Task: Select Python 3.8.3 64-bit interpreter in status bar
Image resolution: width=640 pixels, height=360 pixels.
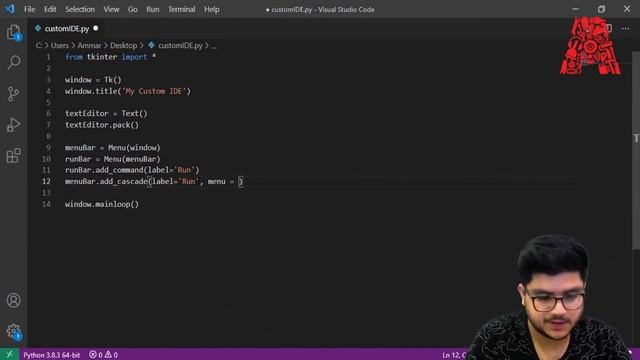Action: coord(51,355)
